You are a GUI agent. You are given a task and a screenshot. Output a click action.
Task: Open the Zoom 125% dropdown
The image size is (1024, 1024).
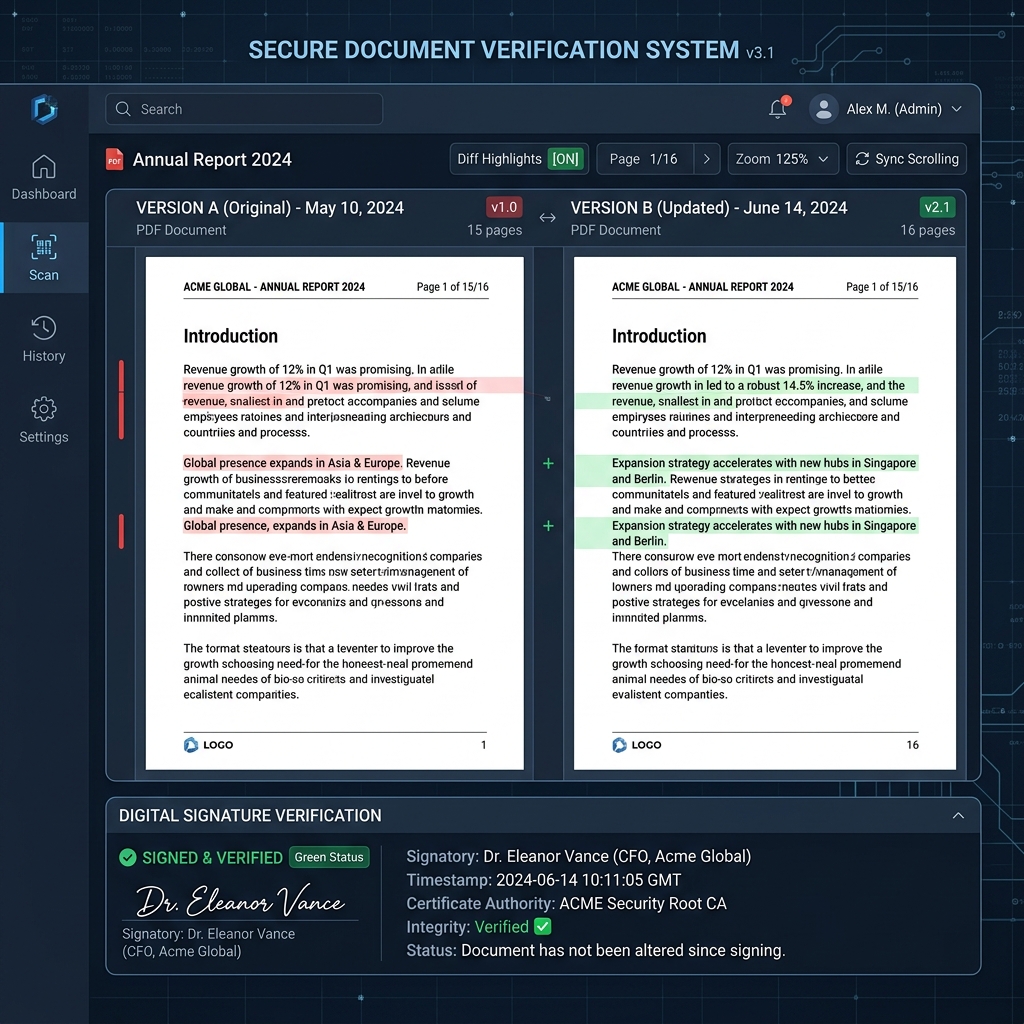pos(783,159)
